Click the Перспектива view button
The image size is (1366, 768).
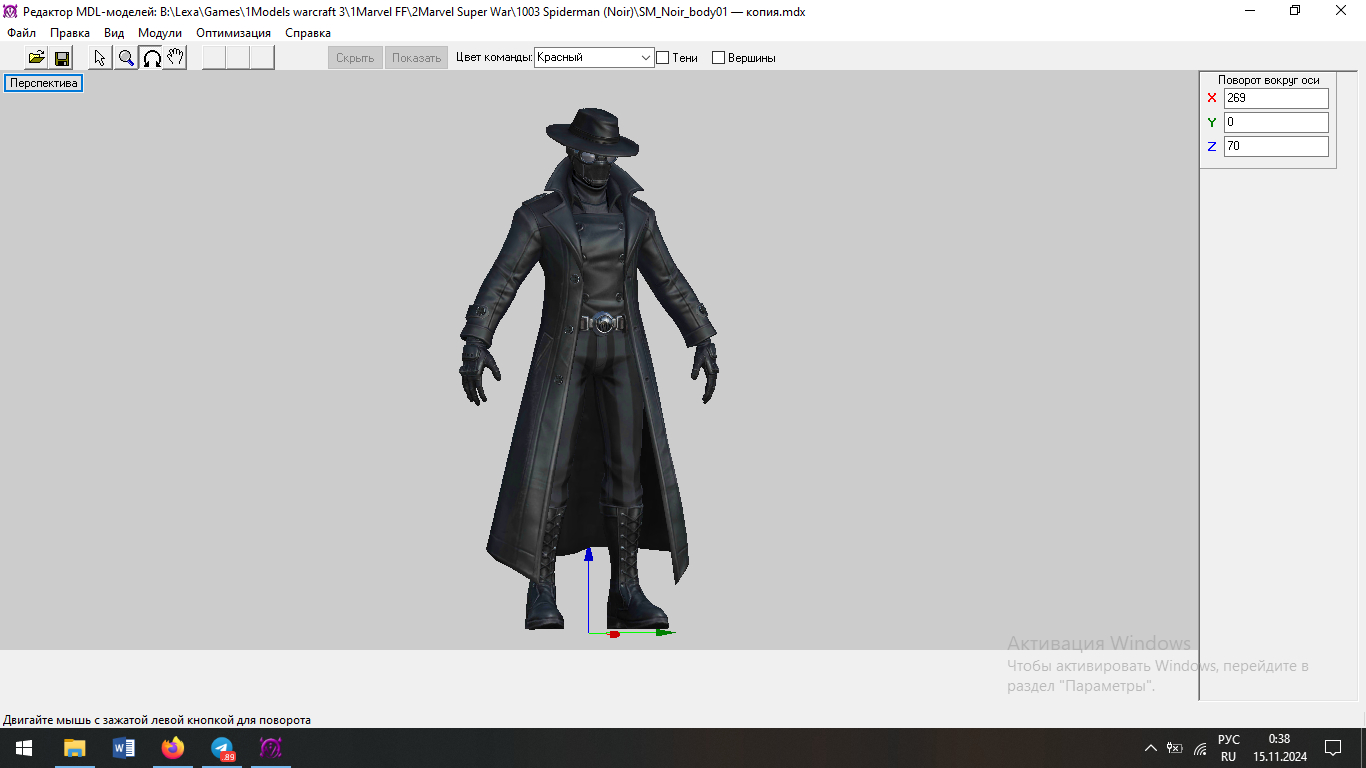[44, 83]
